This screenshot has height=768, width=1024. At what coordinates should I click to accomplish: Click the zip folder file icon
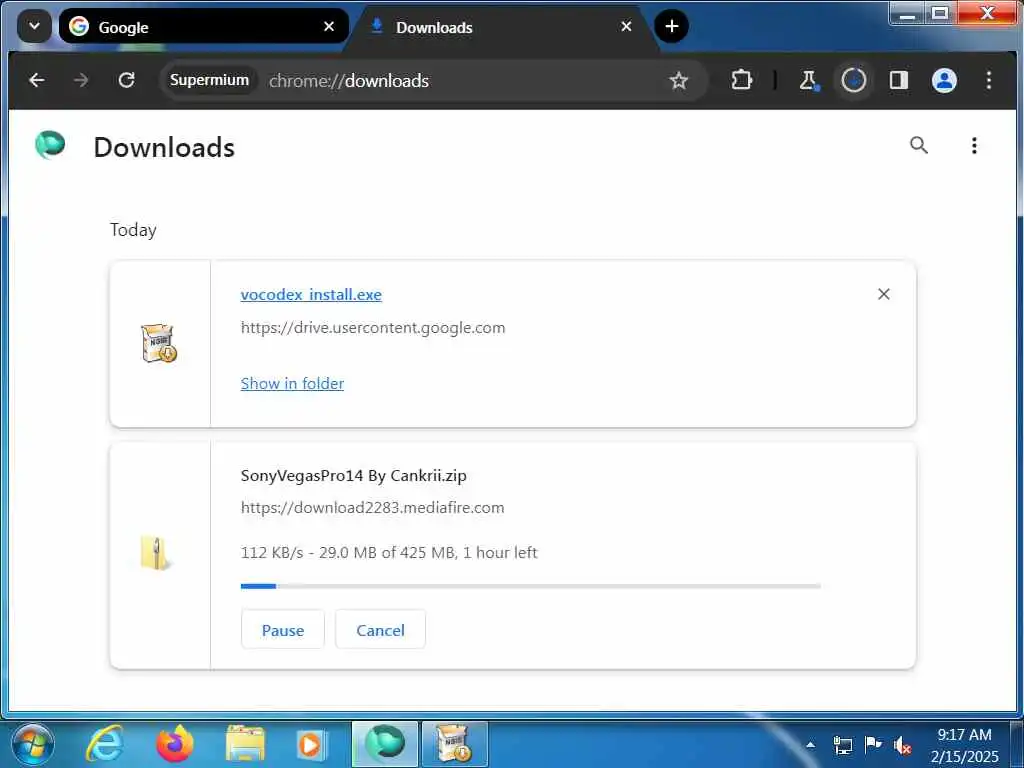click(x=155, y=553)
